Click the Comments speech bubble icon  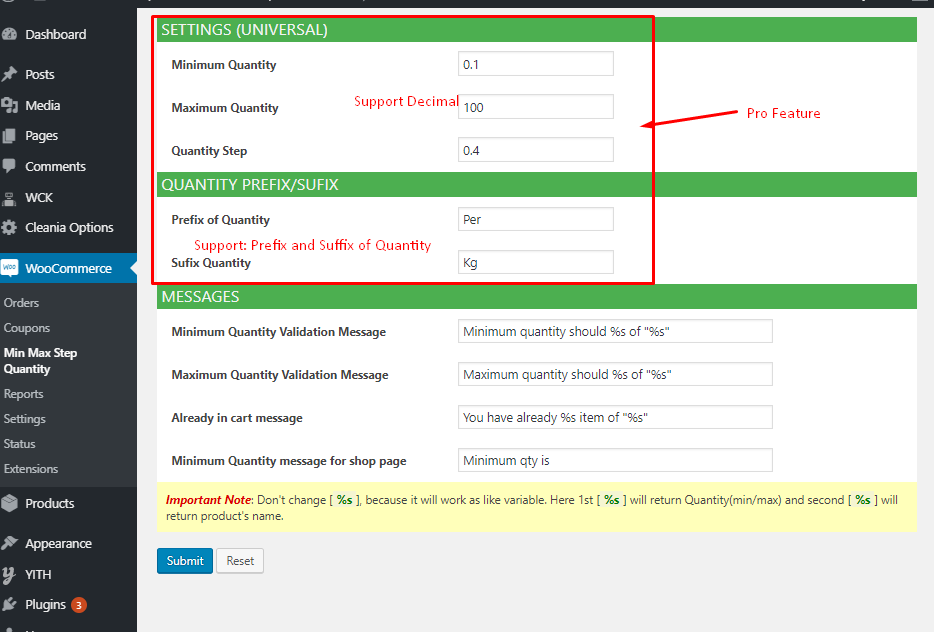pos(10,166)
